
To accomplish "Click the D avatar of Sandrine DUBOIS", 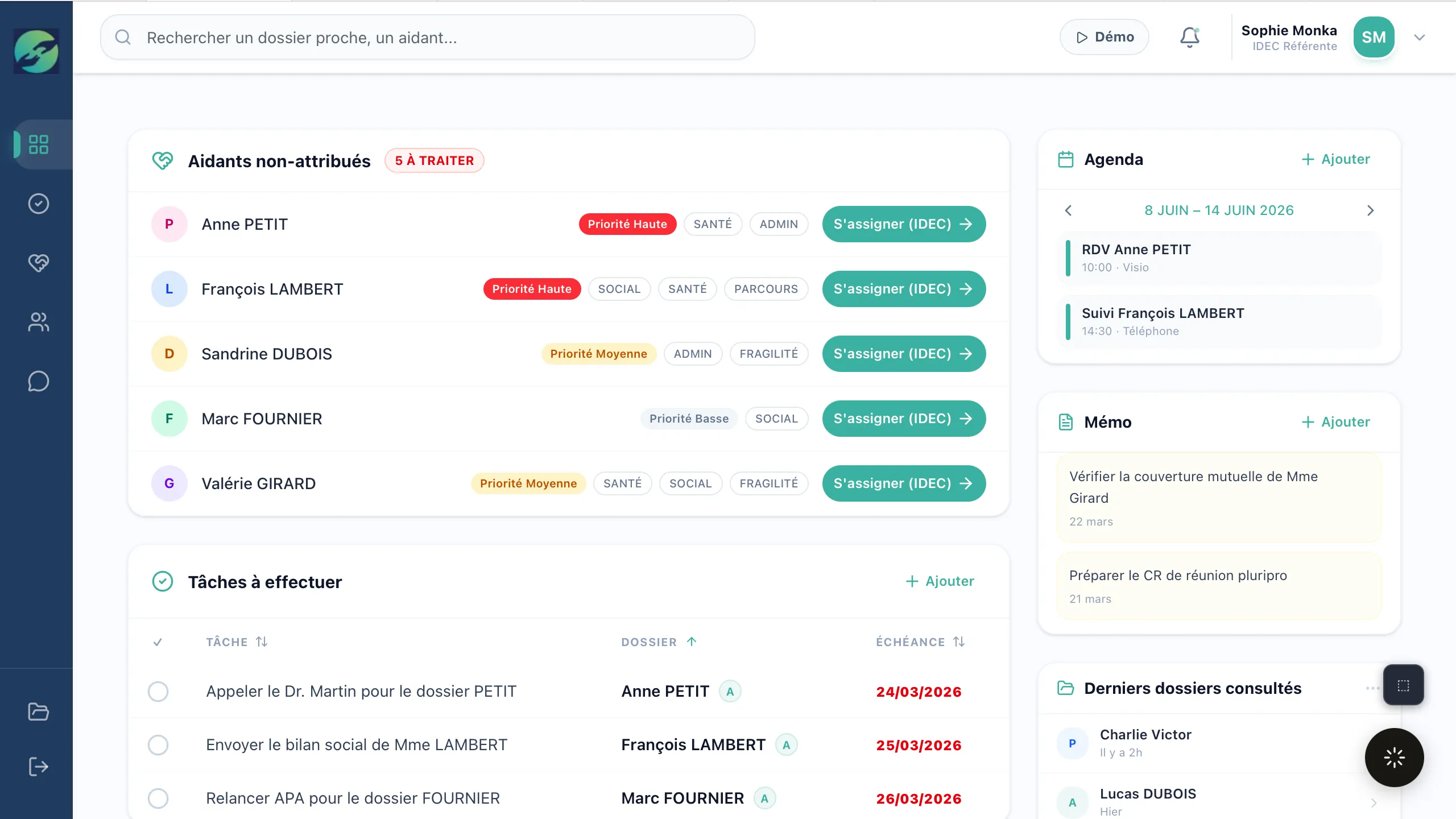I will (169, 354).
